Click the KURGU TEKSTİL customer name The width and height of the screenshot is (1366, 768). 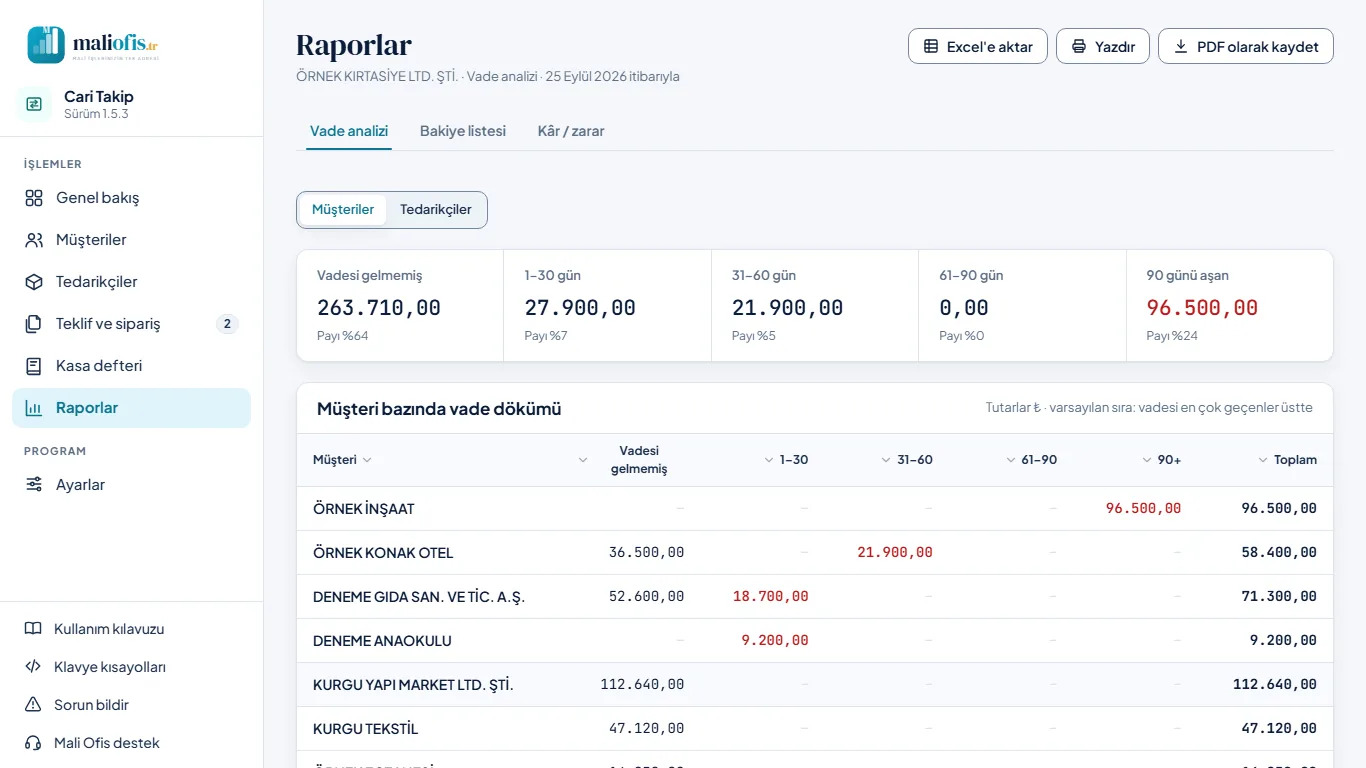point(366,729)
